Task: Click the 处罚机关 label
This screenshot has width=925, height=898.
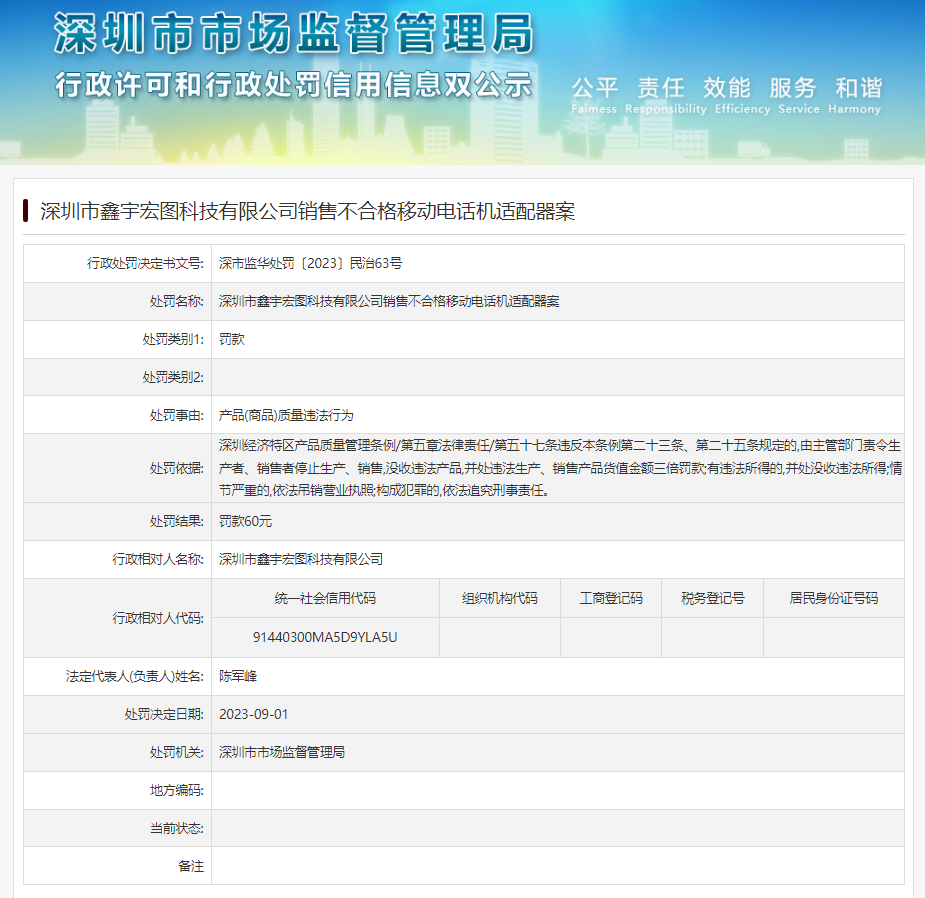Action: [176, 752]
